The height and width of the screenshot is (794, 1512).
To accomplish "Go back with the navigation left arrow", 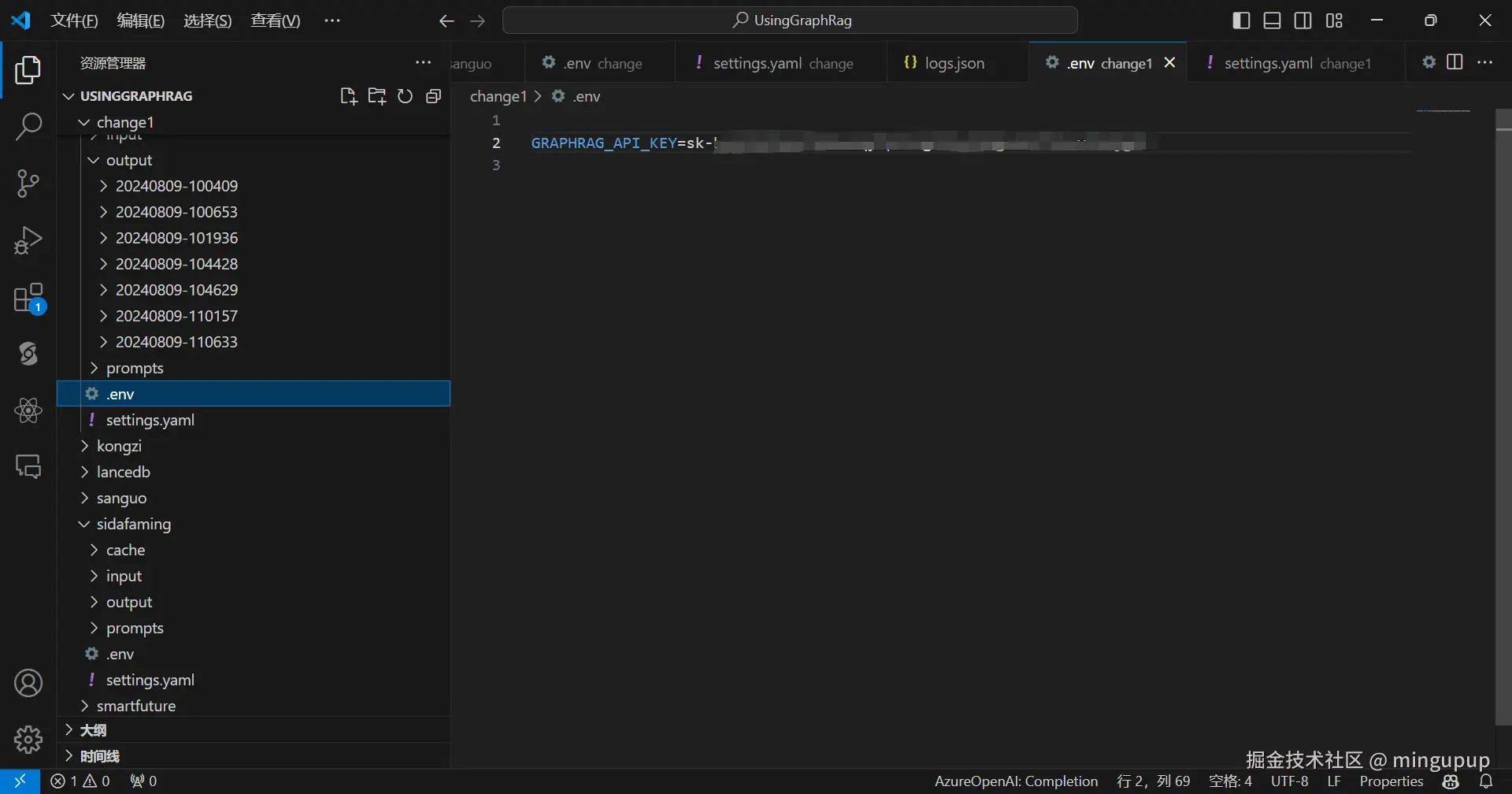I will tap(447, 21).
